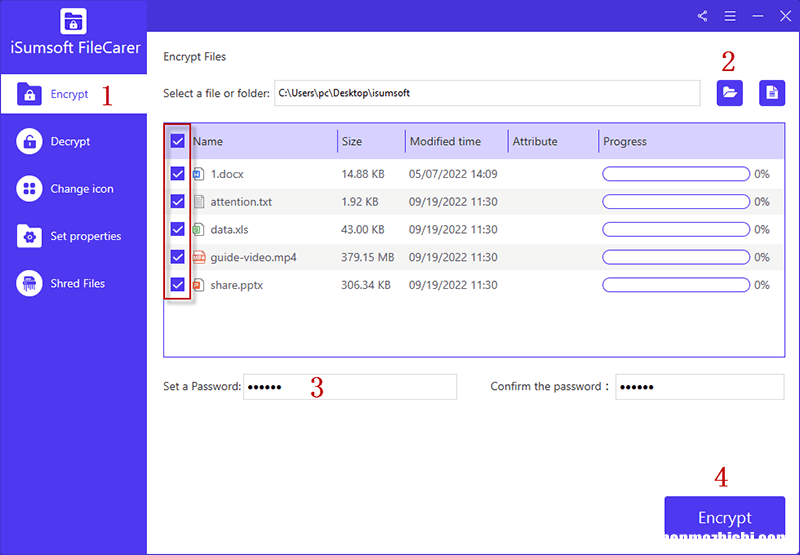Click the share.pptx presentation file icon
The height and width of the screenshot is (555, 800).
click(x=198, y=284)
